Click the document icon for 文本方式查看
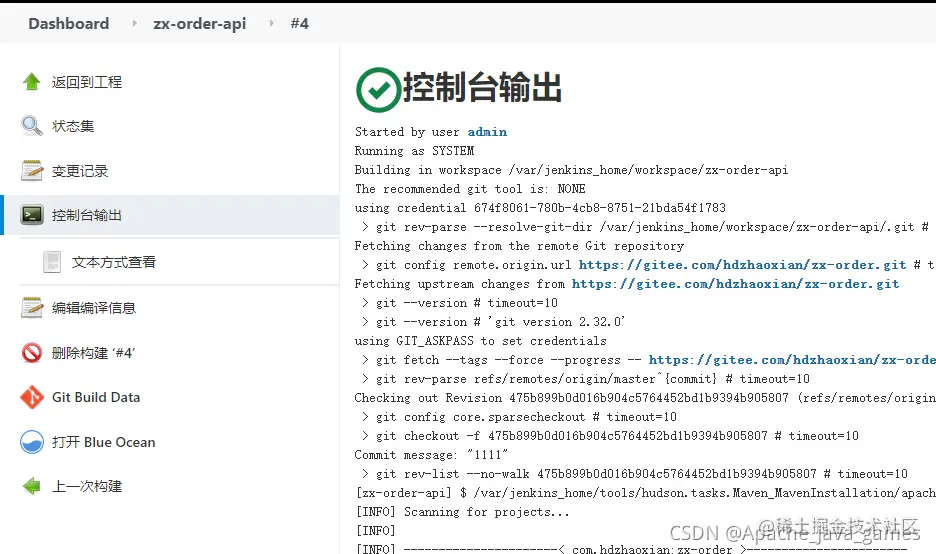936x554 pixels. [52, 262]
